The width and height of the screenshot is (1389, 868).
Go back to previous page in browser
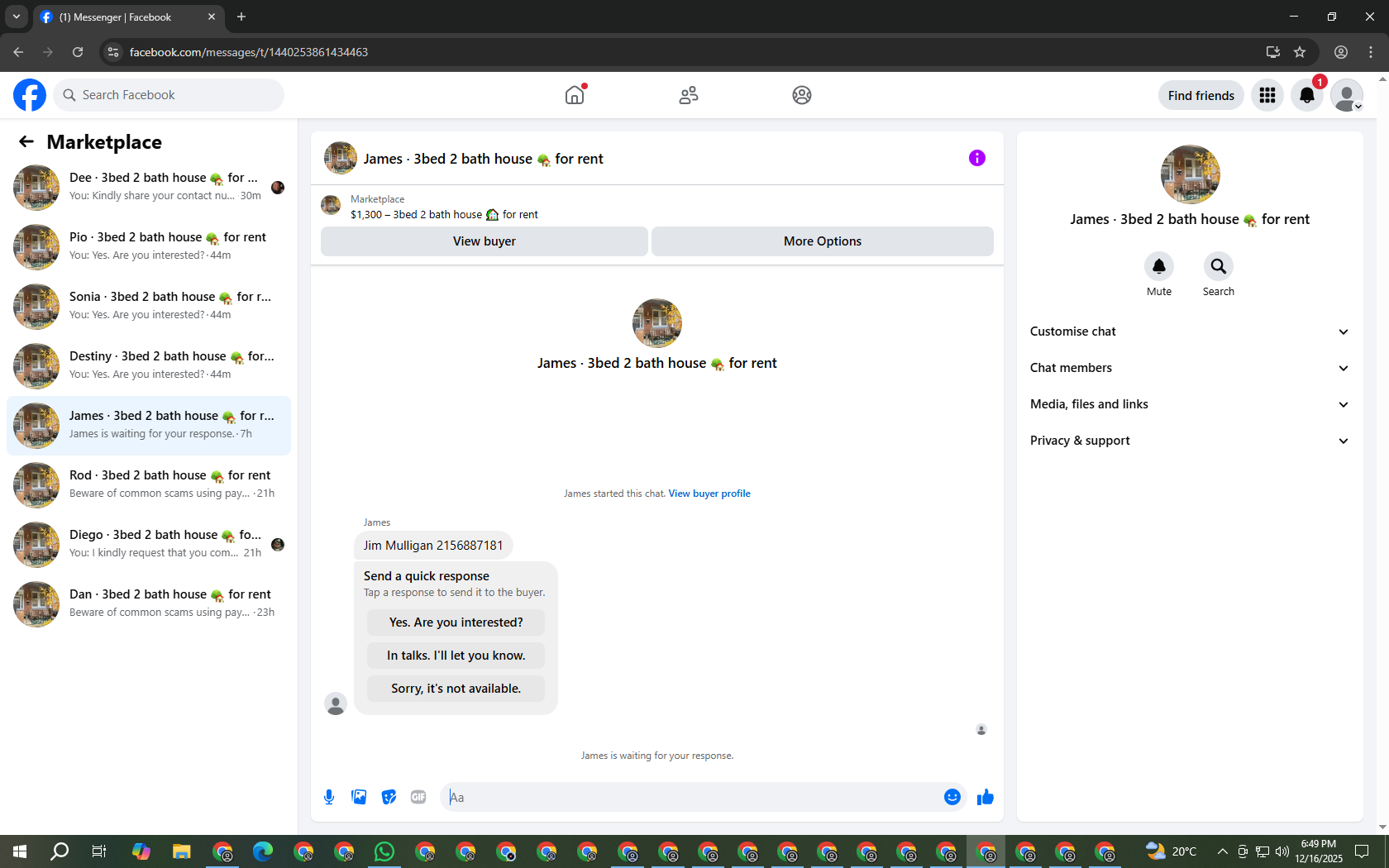pos(18,52)
